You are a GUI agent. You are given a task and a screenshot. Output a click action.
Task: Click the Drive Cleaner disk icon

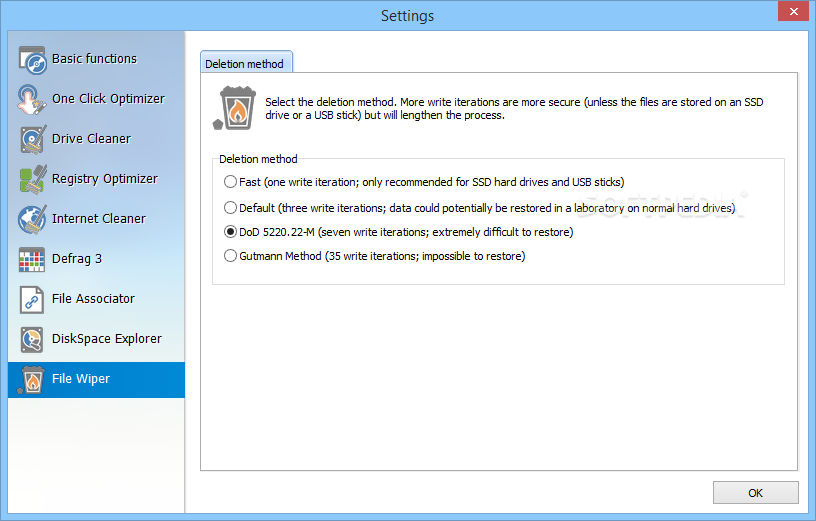pos(32,139)
